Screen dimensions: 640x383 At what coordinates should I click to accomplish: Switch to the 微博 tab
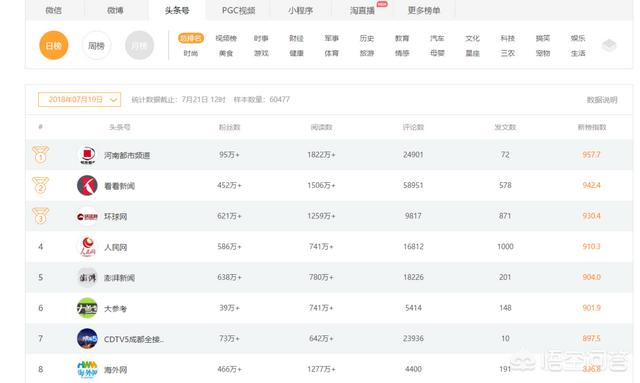click(x=115, y=10)
